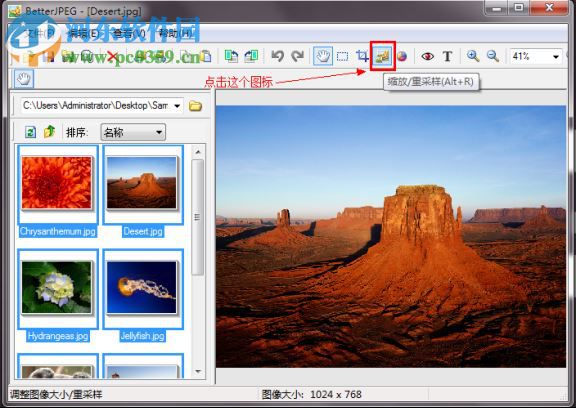
Task: Zoom in with the magnifier plus icon
Action: 473,56
